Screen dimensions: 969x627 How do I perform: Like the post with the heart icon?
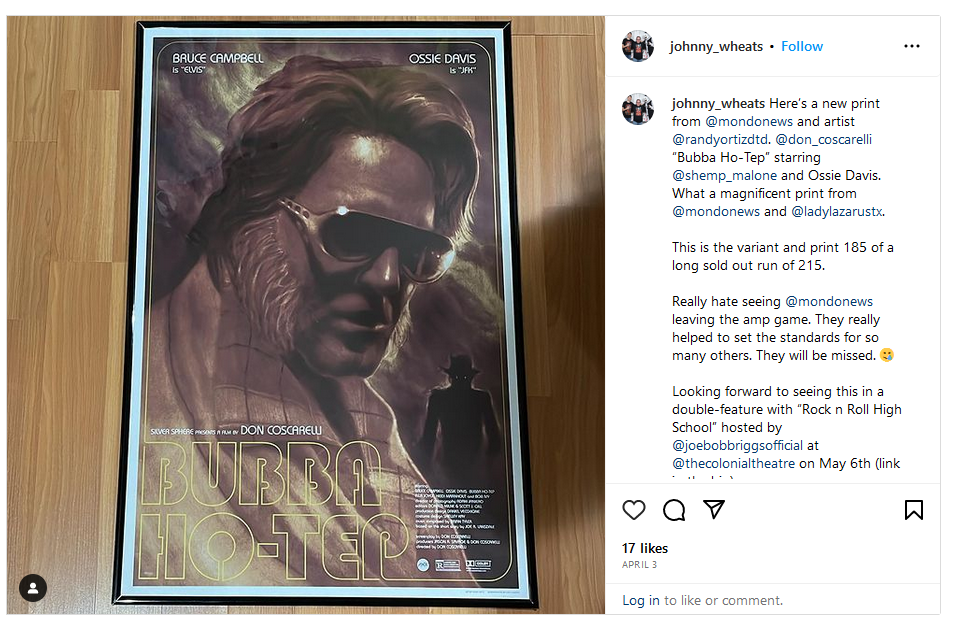click(633, 510)
